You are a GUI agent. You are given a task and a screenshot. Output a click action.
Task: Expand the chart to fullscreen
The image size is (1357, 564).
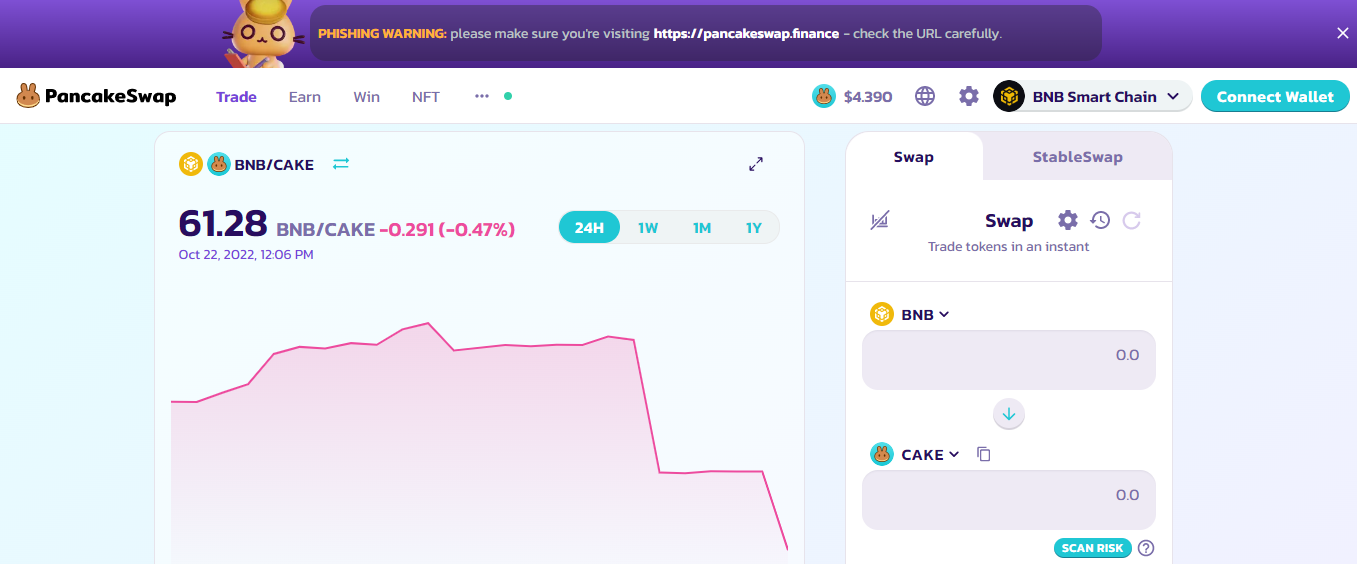(756, 164)
